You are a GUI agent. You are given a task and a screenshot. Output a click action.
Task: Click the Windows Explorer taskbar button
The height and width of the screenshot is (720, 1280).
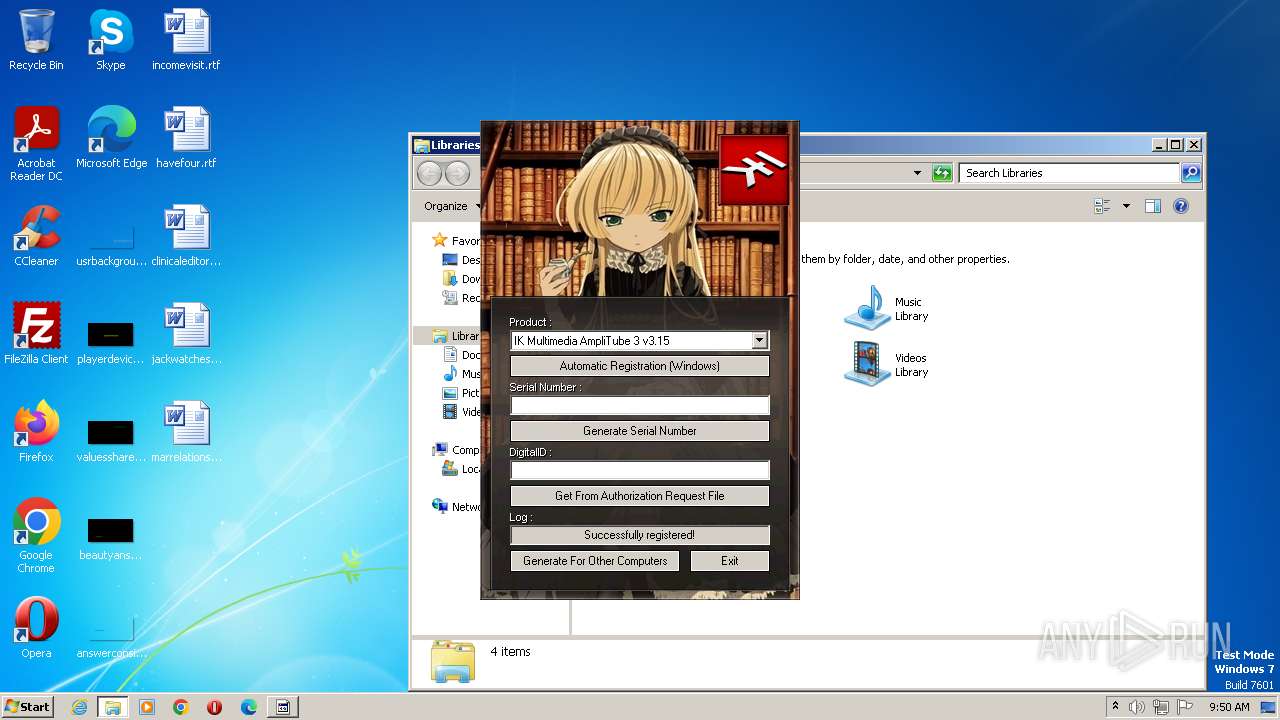click(x=113, y=707)
